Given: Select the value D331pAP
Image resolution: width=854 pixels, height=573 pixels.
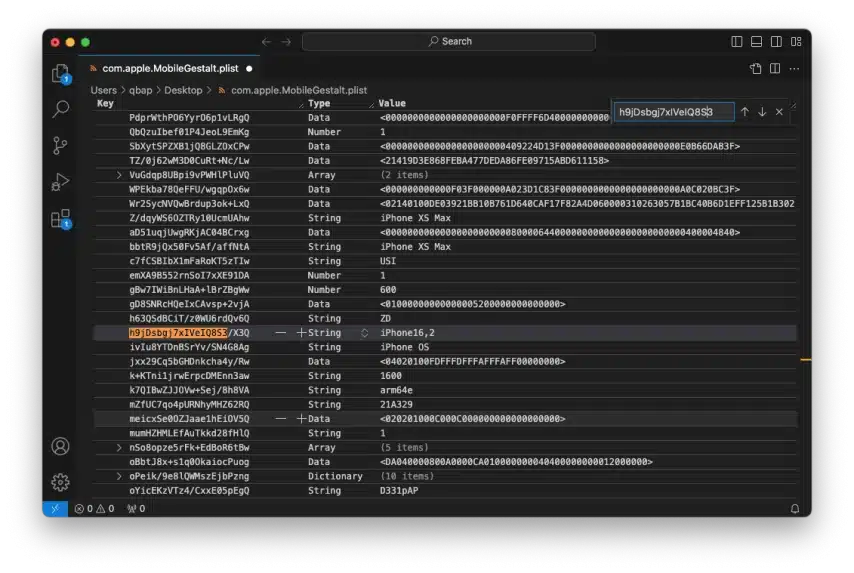Looking at the screenshot, I should click(x=399, y=490).
